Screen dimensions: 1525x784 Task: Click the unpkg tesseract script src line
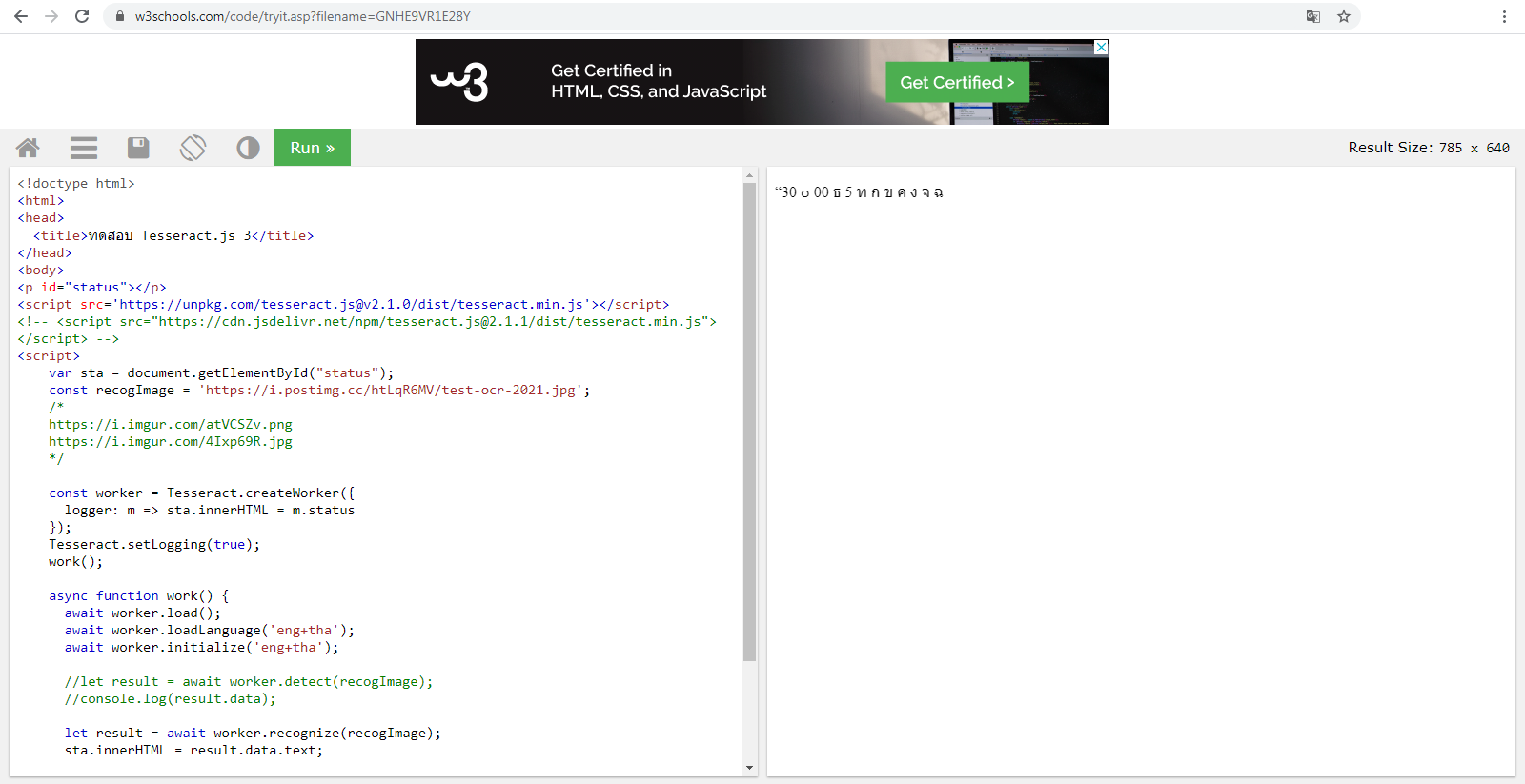click(343, 304)
